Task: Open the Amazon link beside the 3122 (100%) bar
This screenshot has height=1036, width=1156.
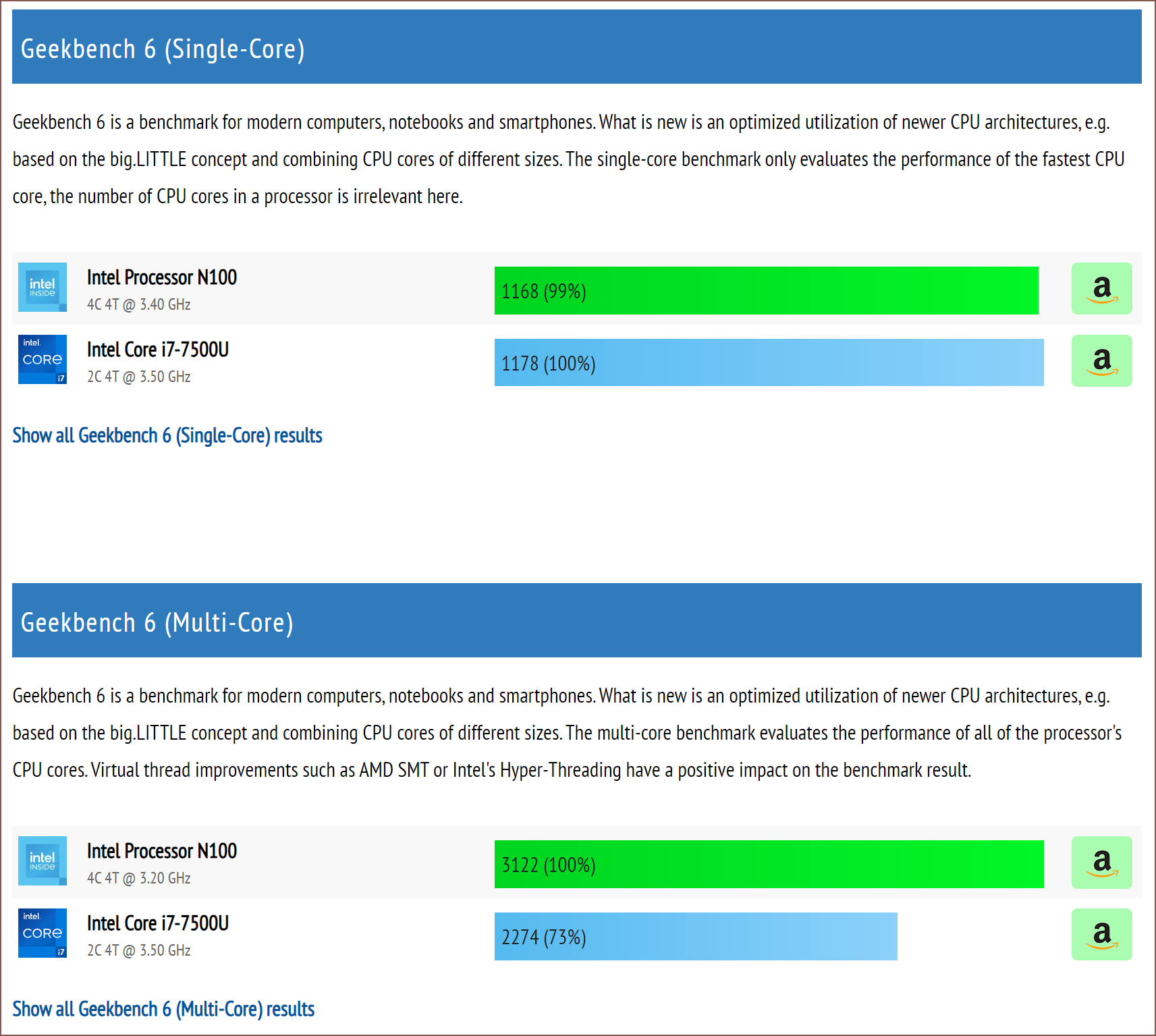Action: pyautogui.click(x=1101, y=863)
